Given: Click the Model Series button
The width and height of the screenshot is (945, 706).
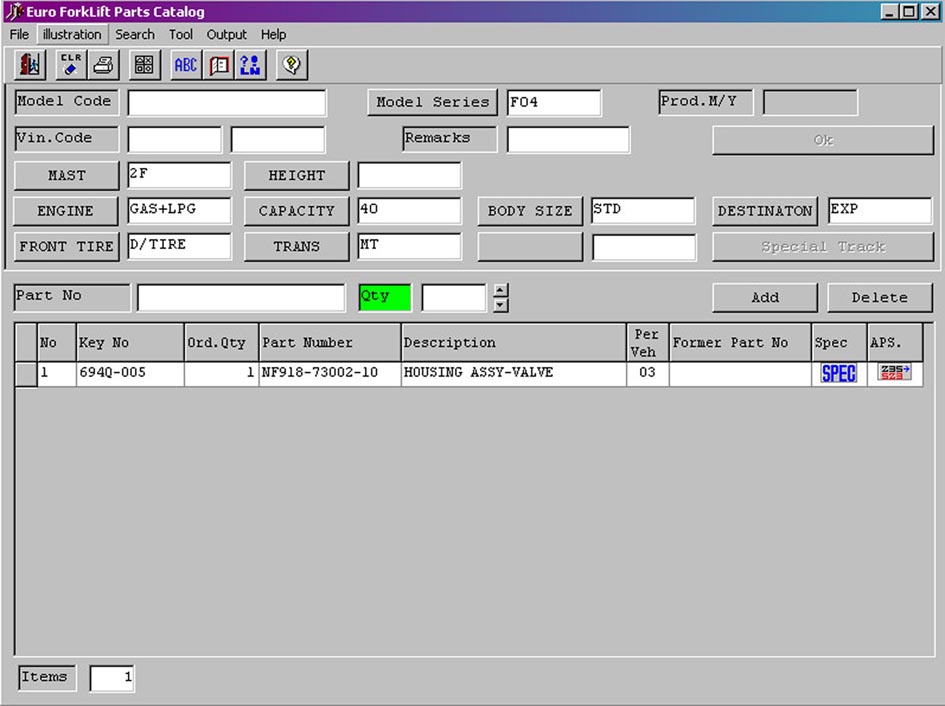Looking at the screenshot, I should (433, 102).
